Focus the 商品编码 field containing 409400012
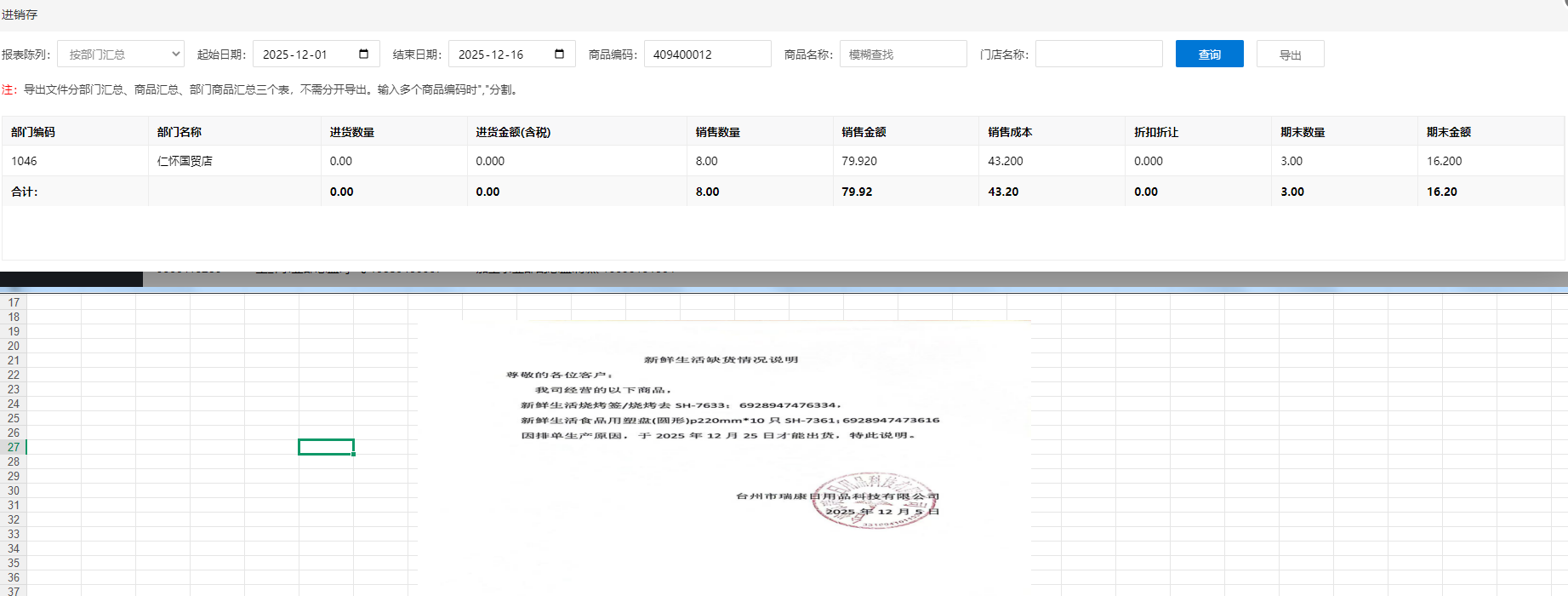Image resolution: width=1568 pixels, height=596 pixels. (x=707, y=54)
